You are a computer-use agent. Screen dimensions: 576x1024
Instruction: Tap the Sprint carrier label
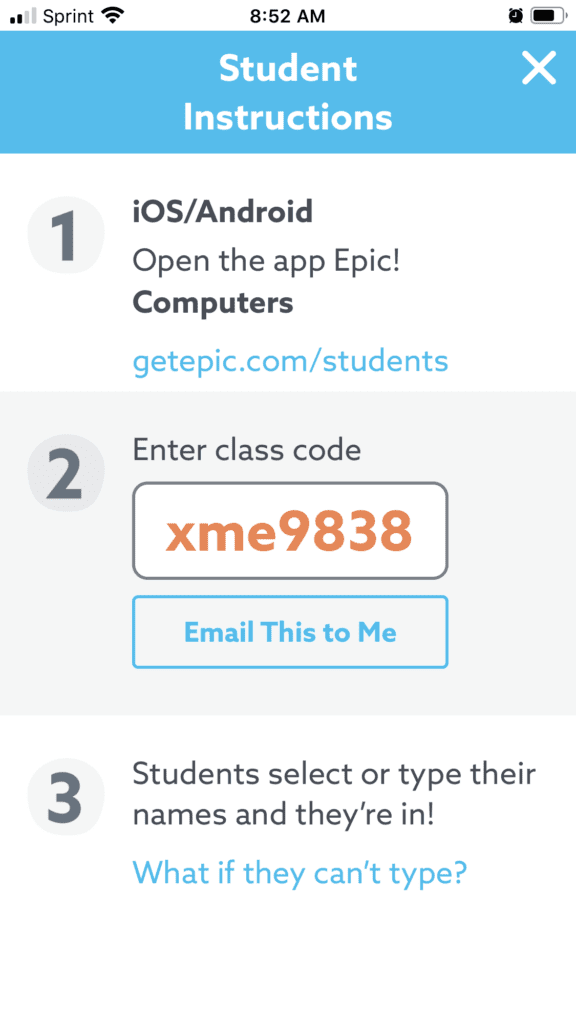[x=70, y=16]
